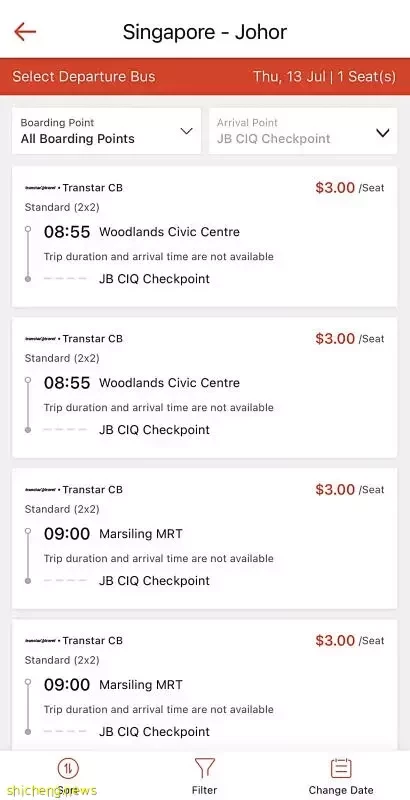
Task: Tap the Filter tab label
Action: click(204, 790)
